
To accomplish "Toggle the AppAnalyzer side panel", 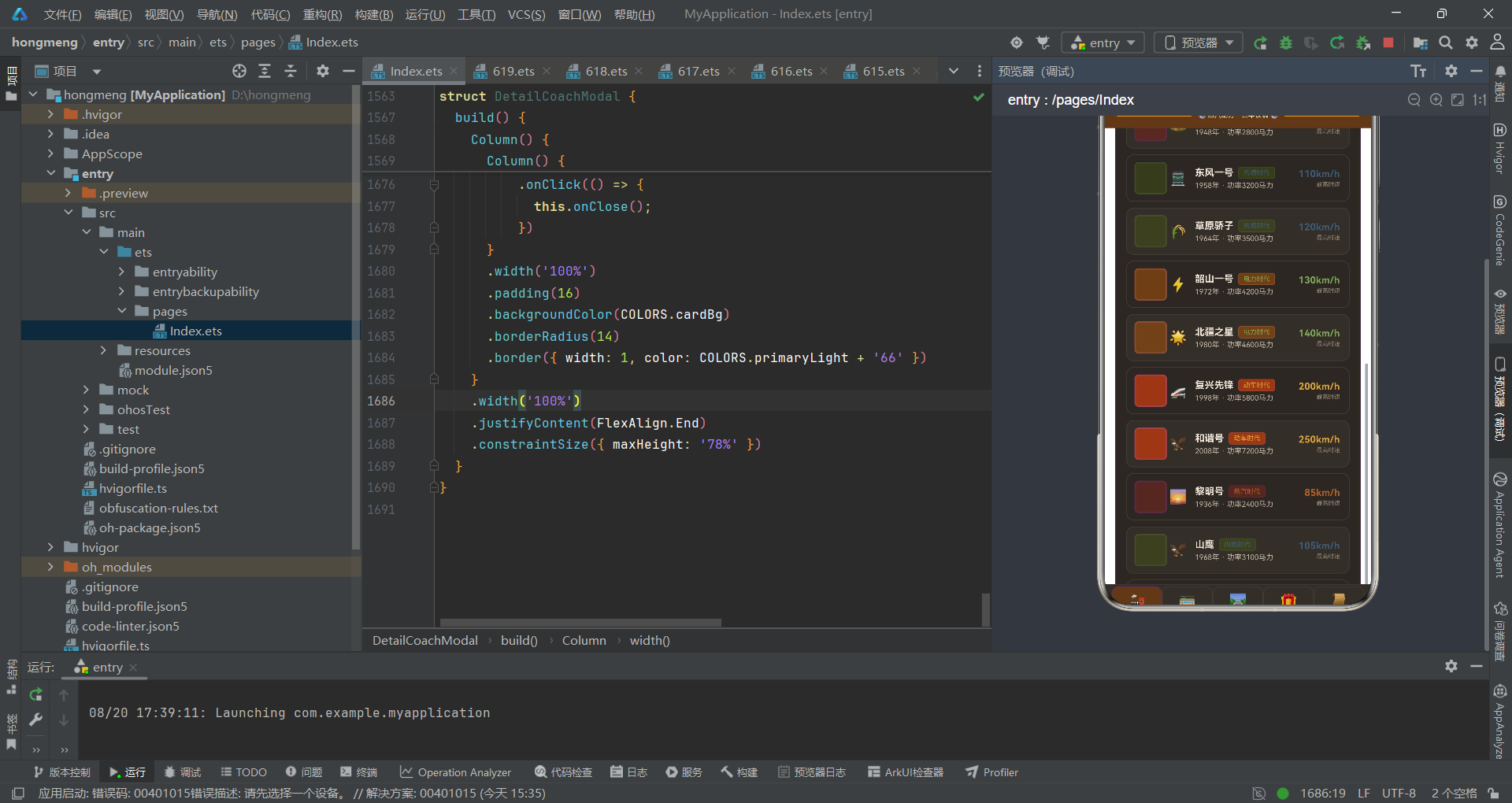I will click(1500, 721).
